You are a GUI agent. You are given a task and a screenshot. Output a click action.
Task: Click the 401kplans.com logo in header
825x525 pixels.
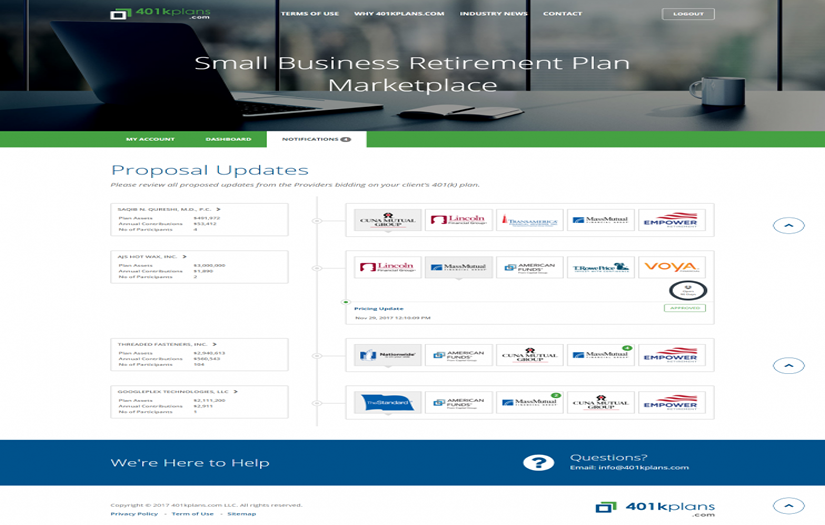160,13
